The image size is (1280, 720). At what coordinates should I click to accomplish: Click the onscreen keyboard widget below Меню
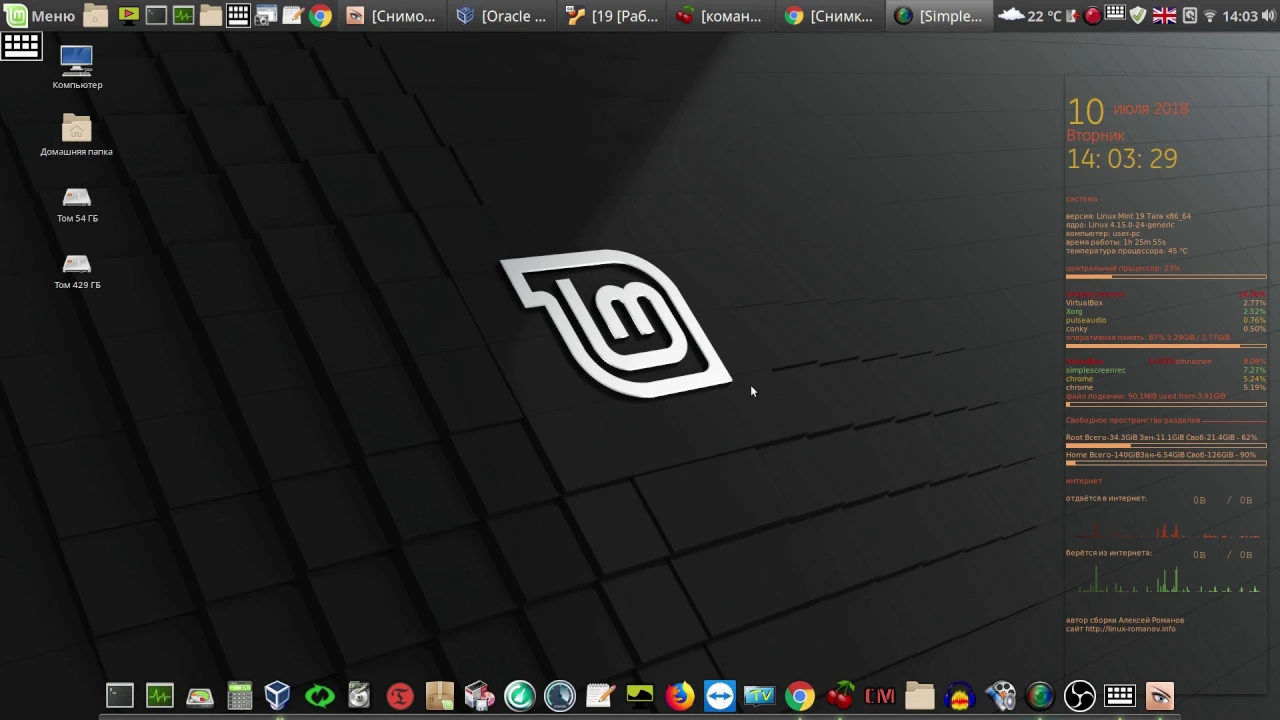[x=21, y=46]
